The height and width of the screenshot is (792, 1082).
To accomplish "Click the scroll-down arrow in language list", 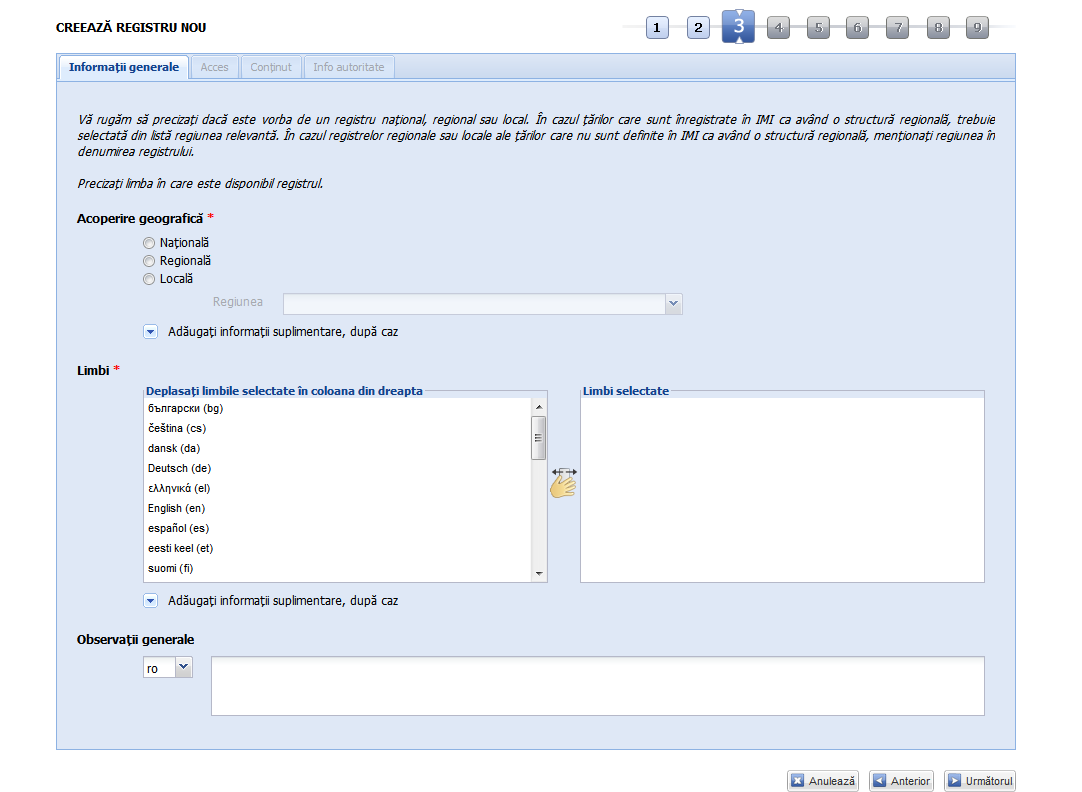I will tap(539, 573).
